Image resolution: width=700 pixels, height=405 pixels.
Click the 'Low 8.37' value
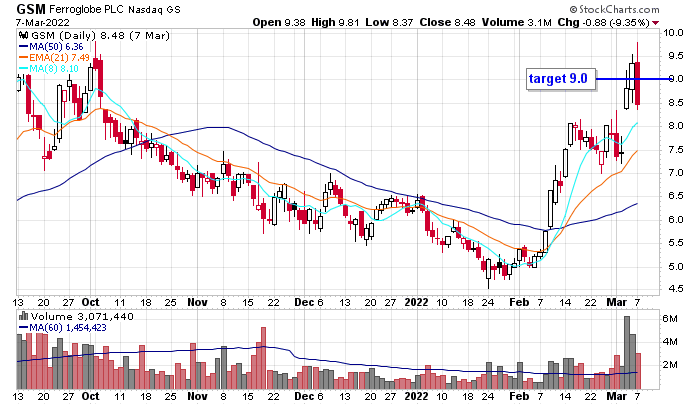pos(389,22)
